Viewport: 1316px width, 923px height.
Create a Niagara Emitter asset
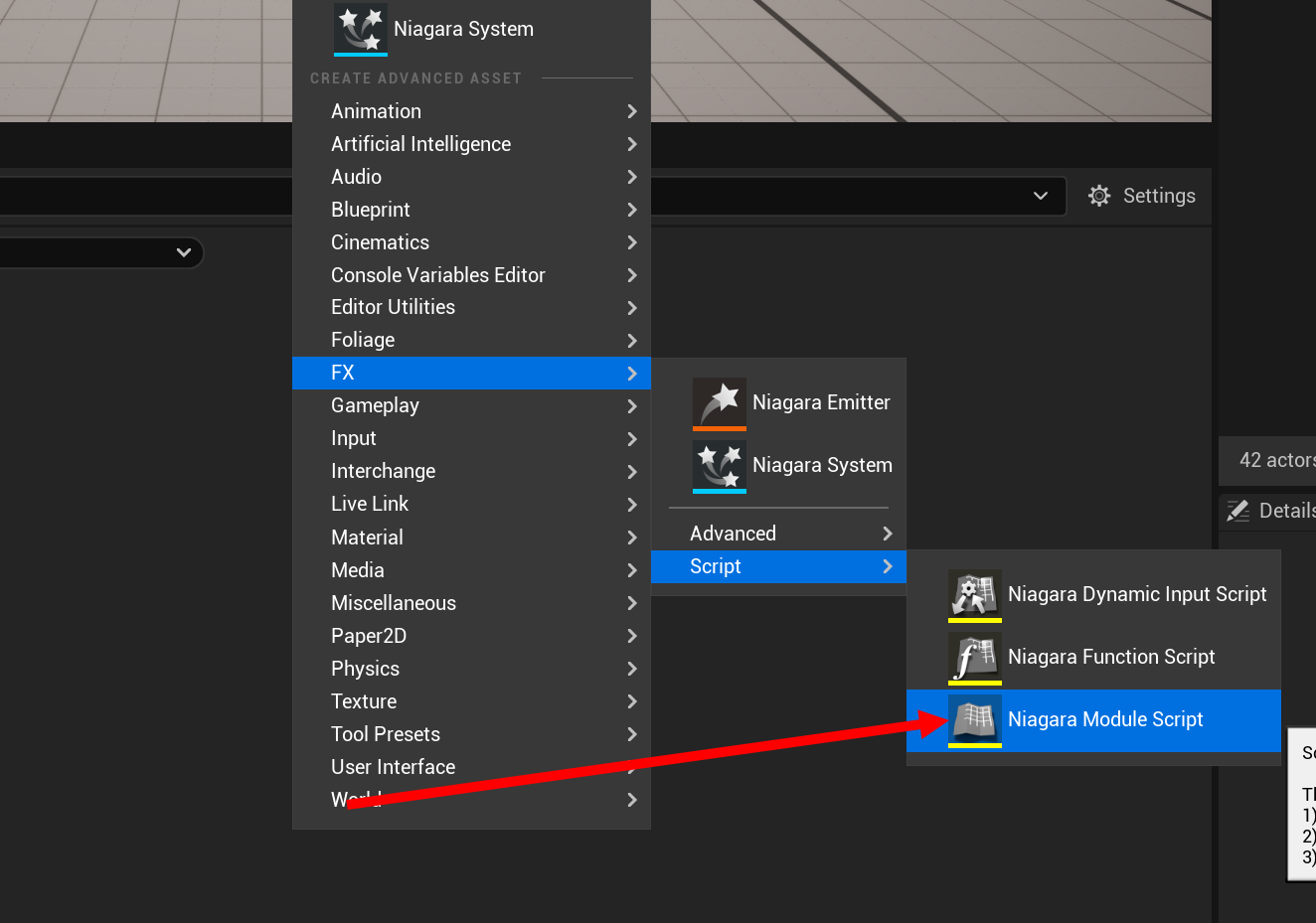click(x=778, y=402)
